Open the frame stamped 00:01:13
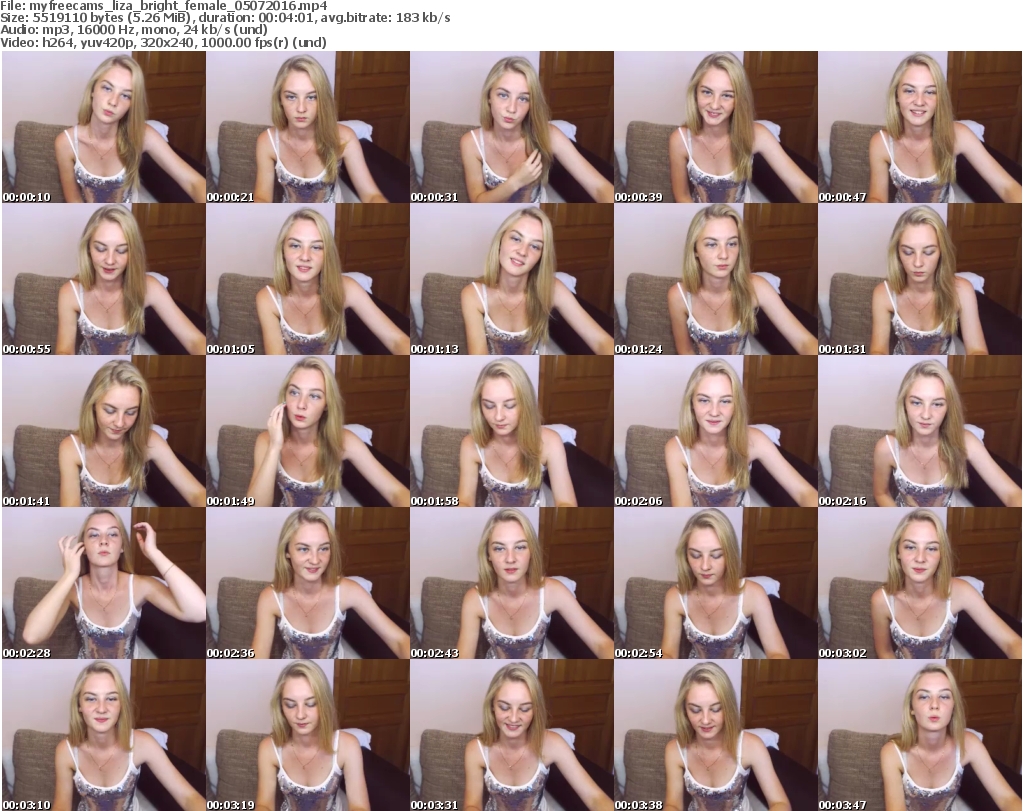Screen dimensions: 1024x811 click(512, 279)
